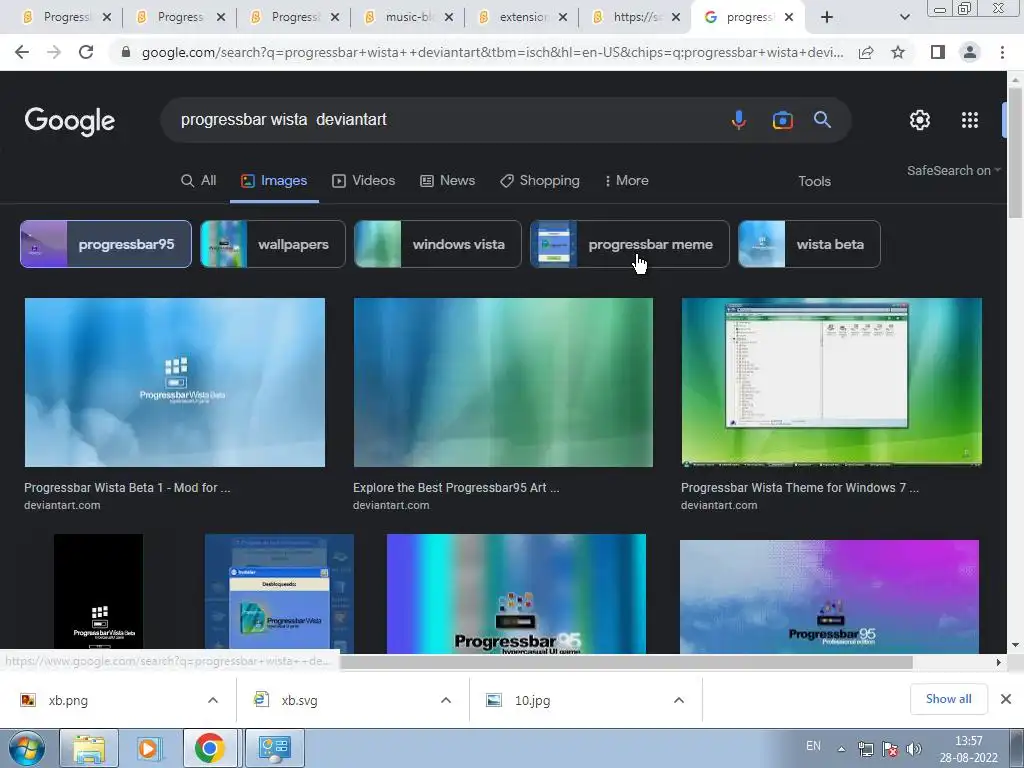Open the SafeSearch on dropdown

[x=953, y=170]
